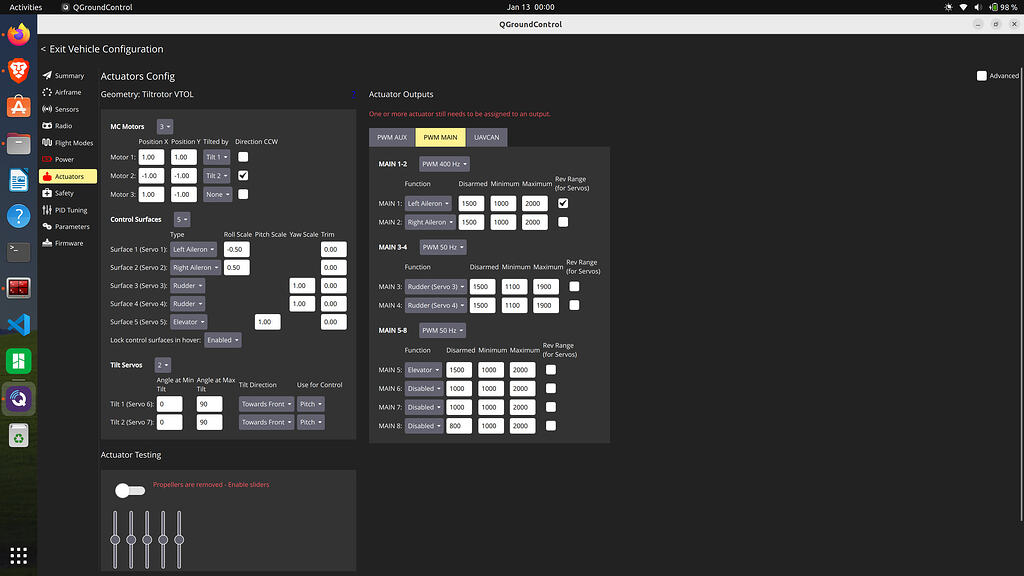Open the QGroundControl dock icon
Viewport: 1024px width, 576px height.
(18, 398)
